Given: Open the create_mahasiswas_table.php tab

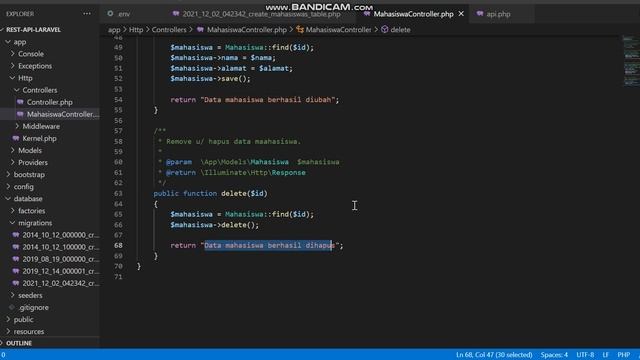Looking at the screenshot, I should click(x=261, y=14).
